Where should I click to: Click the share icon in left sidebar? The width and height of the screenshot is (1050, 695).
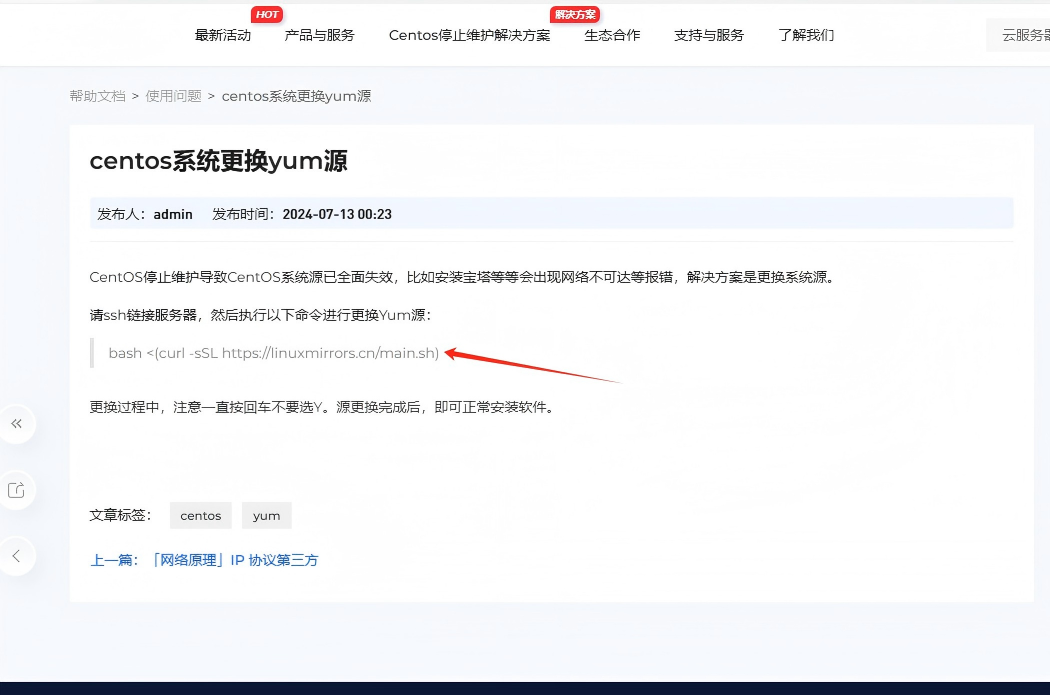click(x=16, y=490)
